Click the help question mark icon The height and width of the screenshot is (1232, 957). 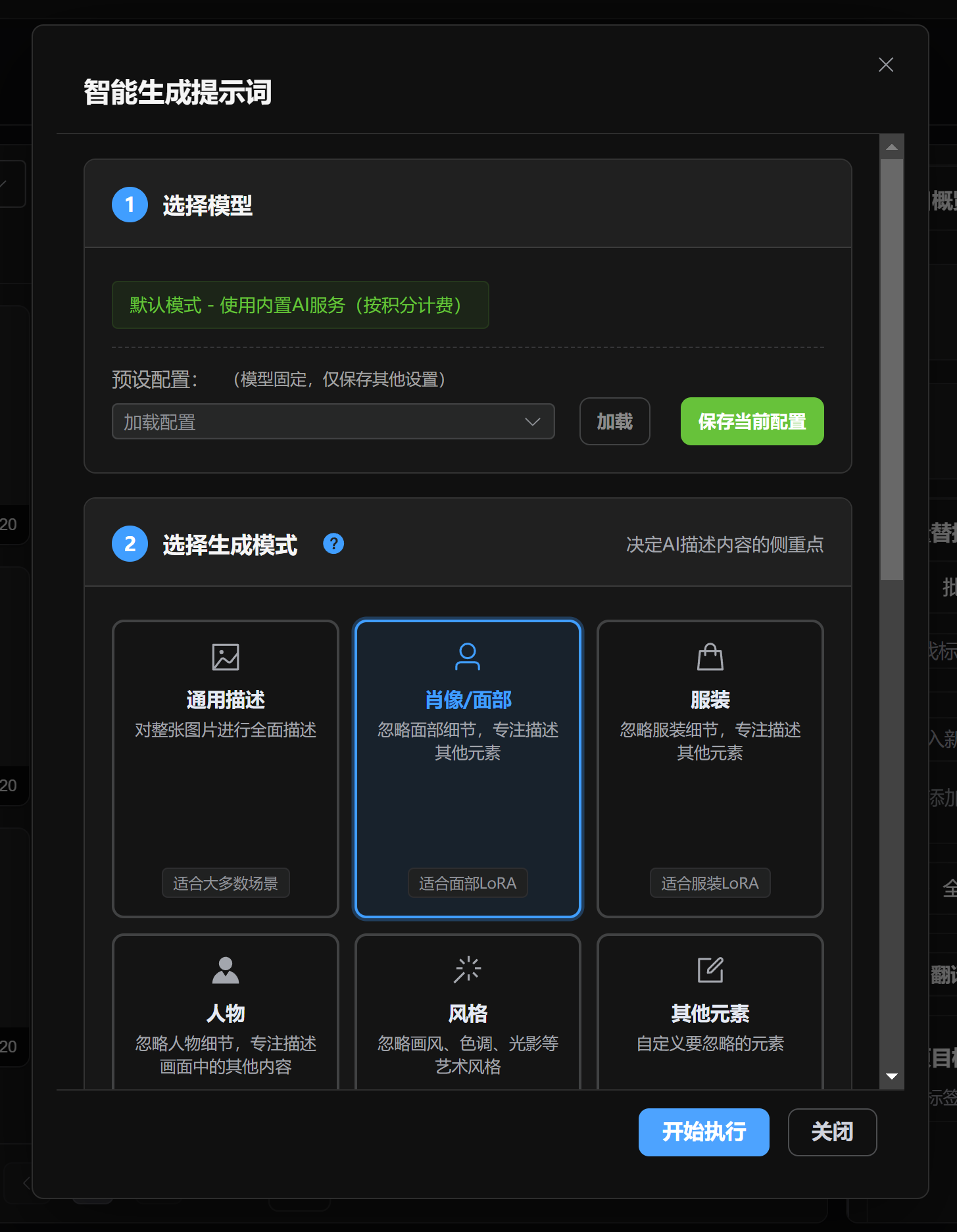(x=333, y=544)
